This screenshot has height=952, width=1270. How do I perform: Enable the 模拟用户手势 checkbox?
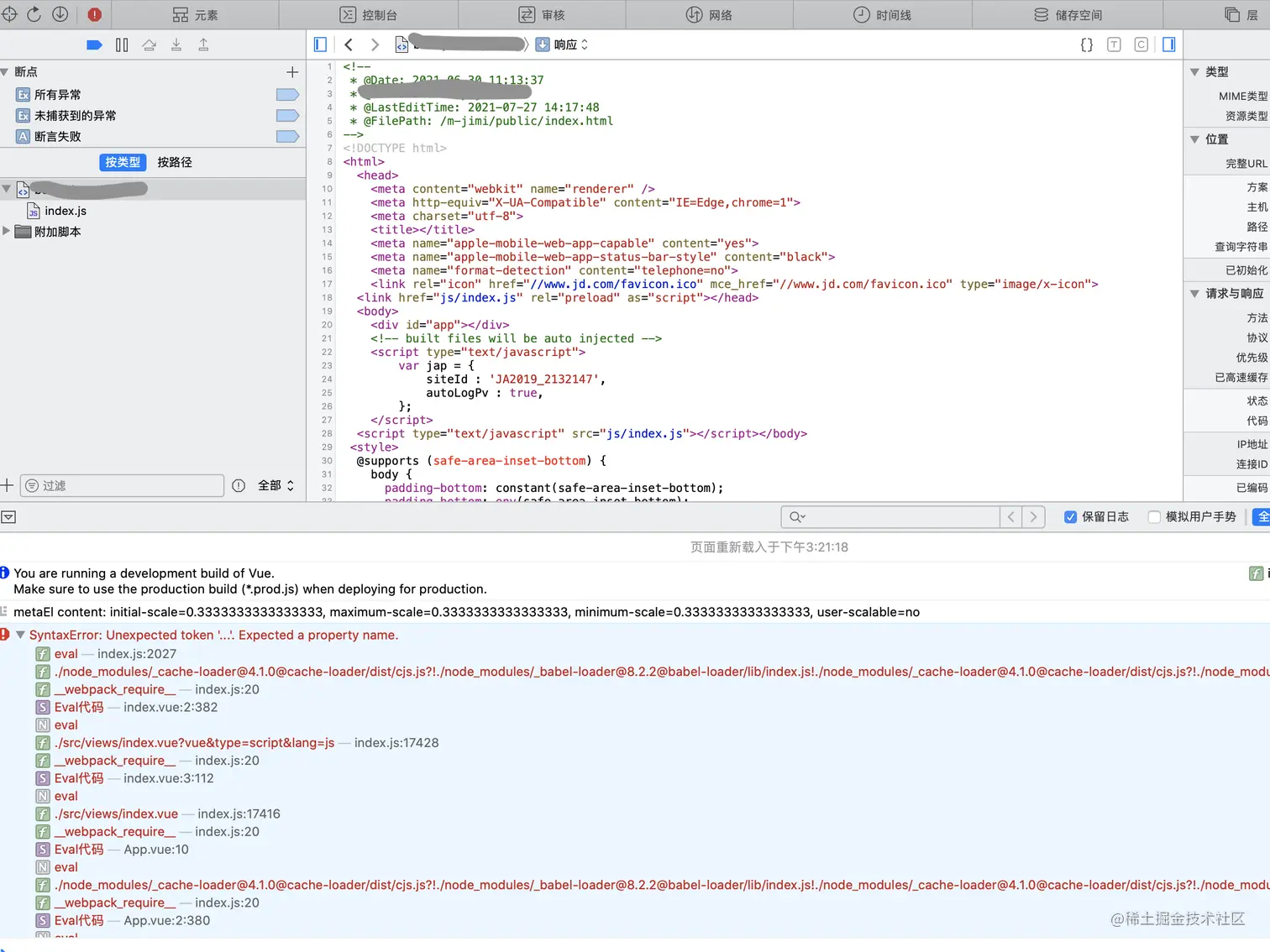tap(1154, 517)
